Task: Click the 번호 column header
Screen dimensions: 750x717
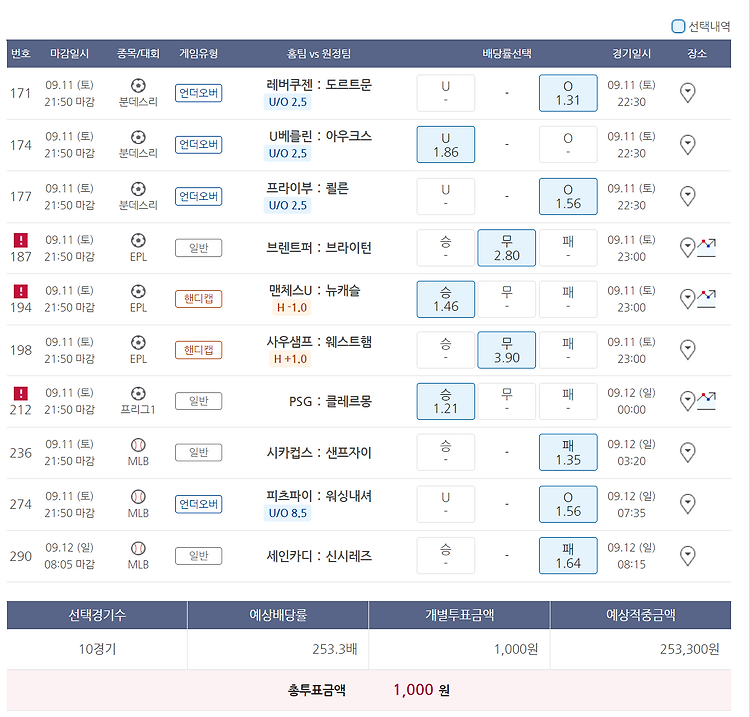Action: coord(21,53)
